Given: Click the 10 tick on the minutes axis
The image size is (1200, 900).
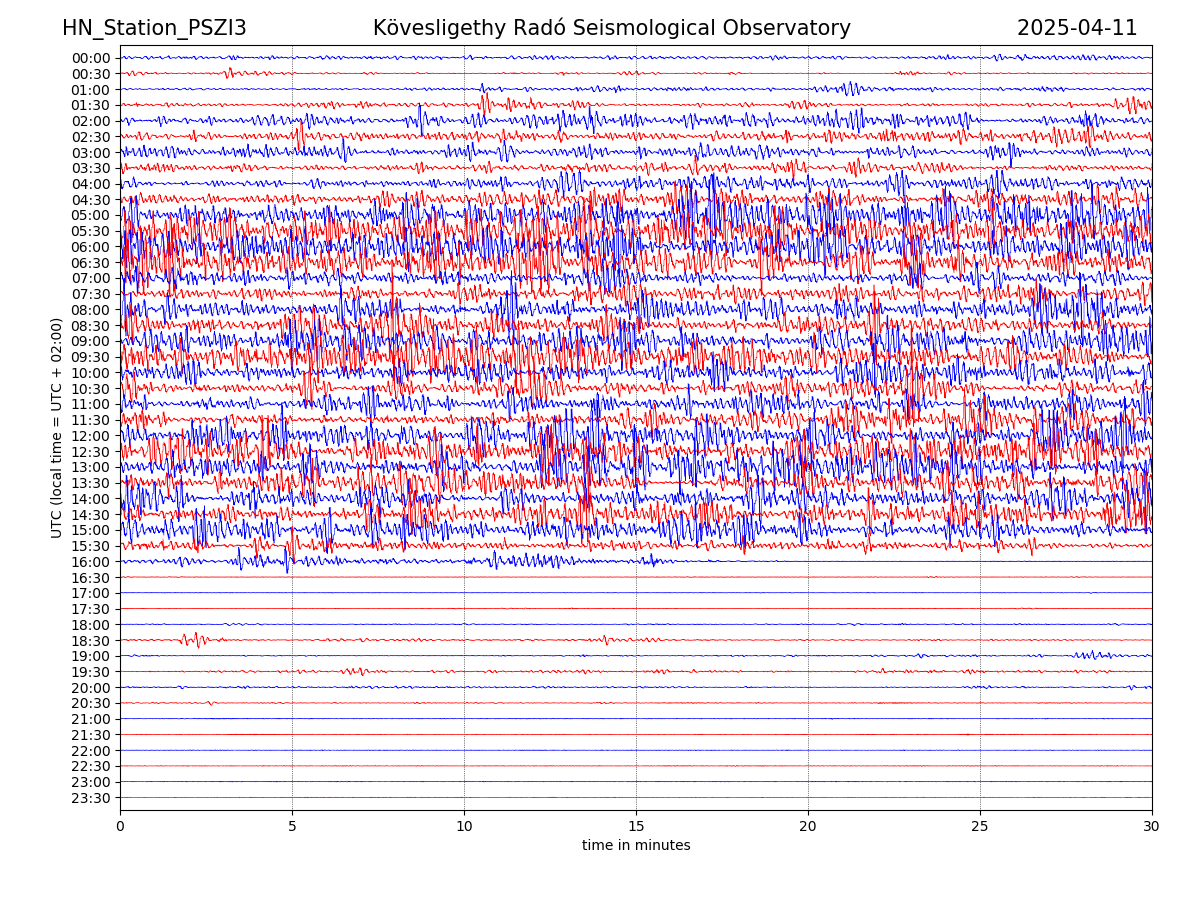Looking at the screenshot, I should pos(464,827).
